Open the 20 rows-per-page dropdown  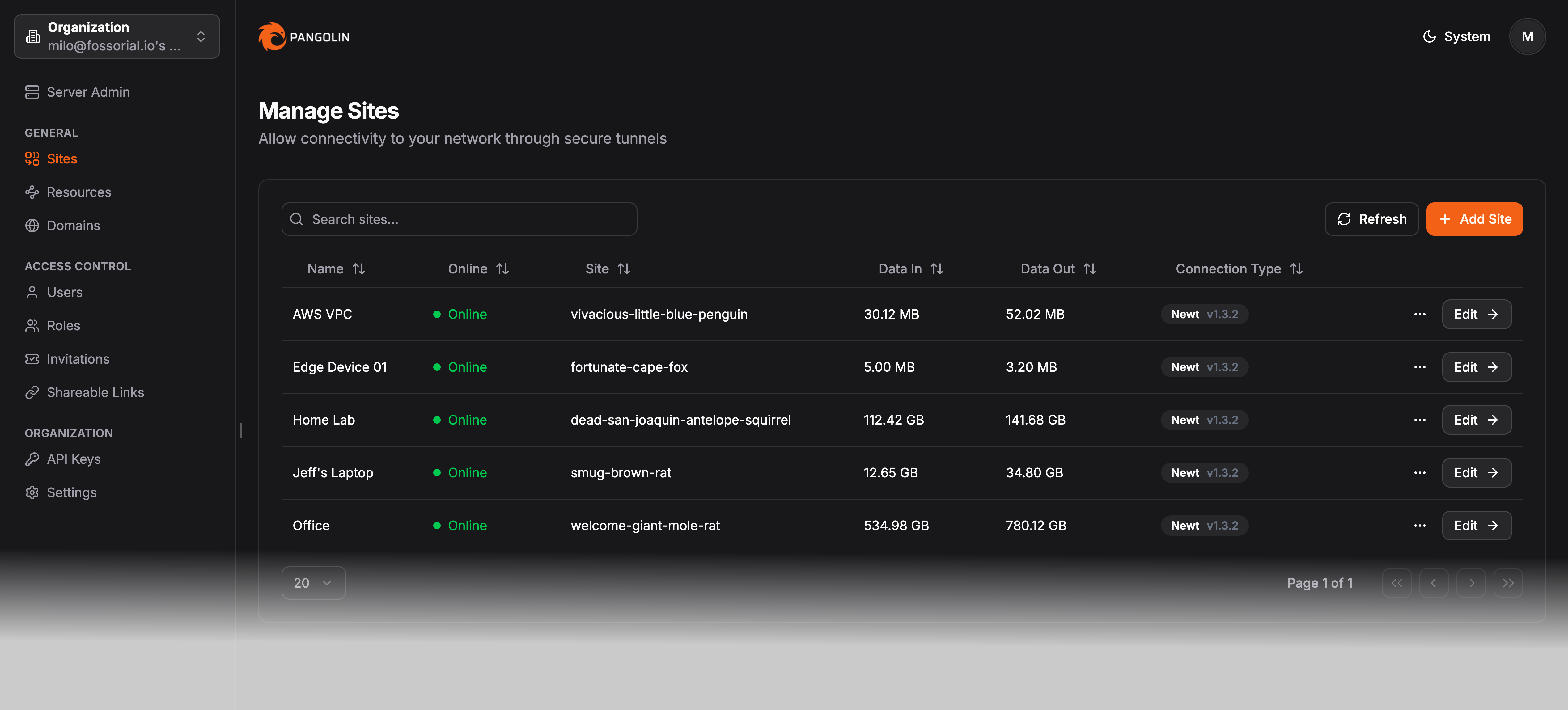tap(313, 583)
